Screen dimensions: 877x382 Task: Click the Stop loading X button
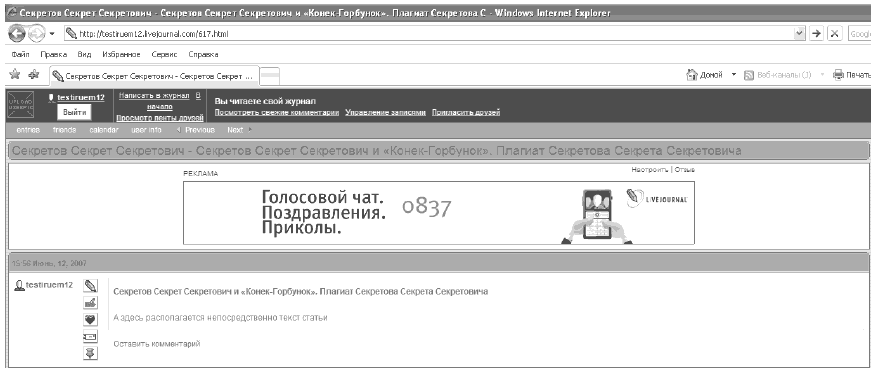tap(834, 34)
